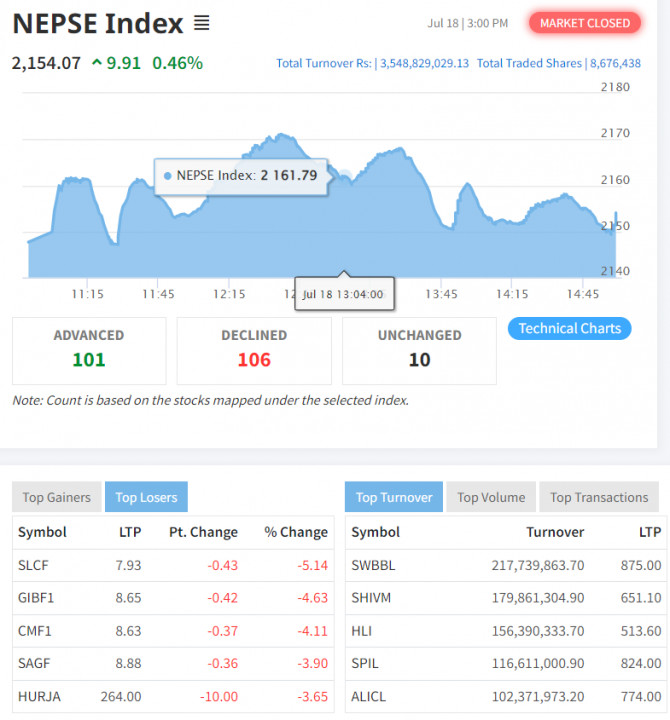Open the hamburger menu beside NEPSE Index
Image resolution: width=670 pixels, height=720 pixels.
tap(202, 23)
